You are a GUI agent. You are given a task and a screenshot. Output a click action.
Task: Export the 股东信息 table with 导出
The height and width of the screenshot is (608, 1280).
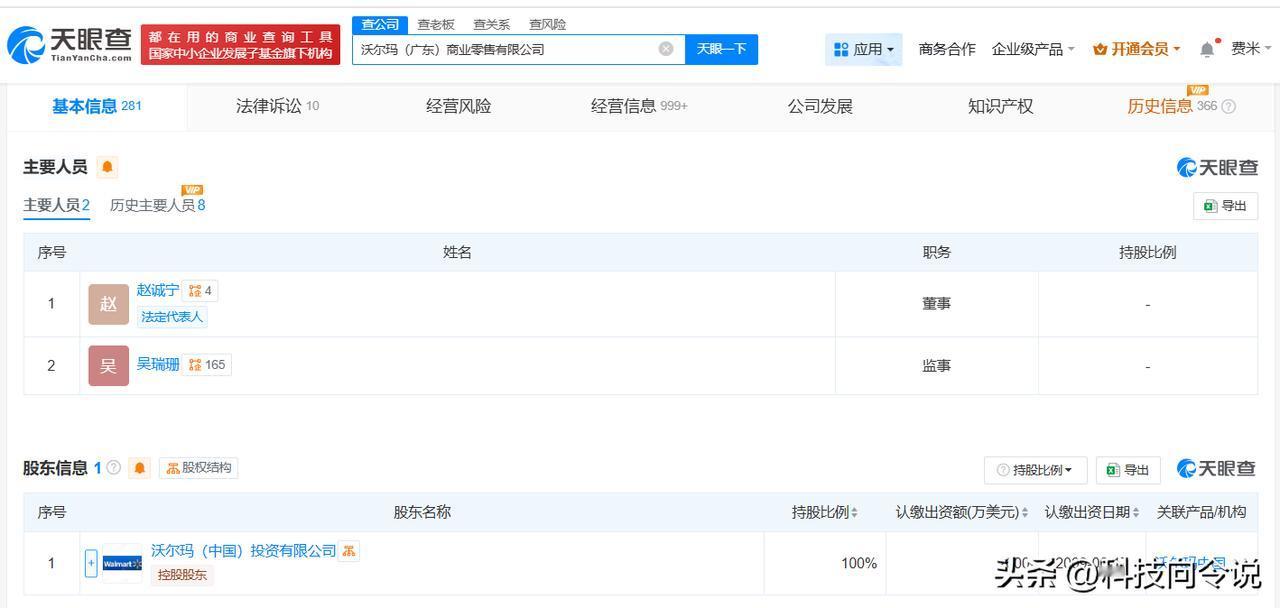[1128, 470]
